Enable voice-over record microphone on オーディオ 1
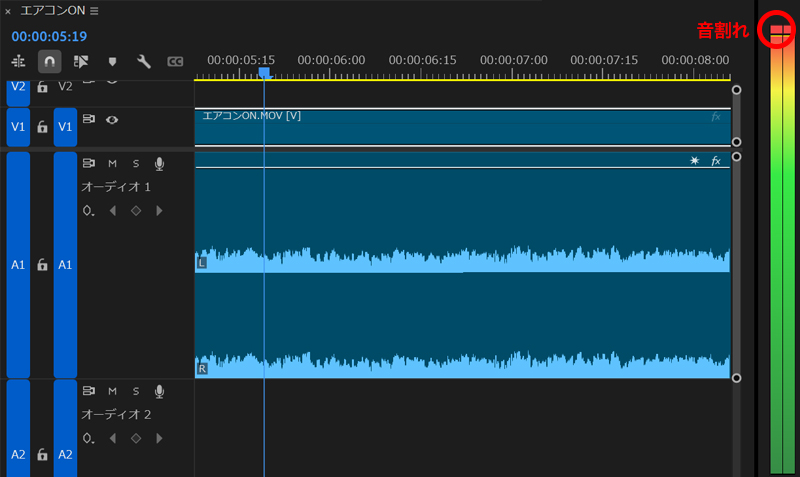The image size is (800, 477). 159,163
